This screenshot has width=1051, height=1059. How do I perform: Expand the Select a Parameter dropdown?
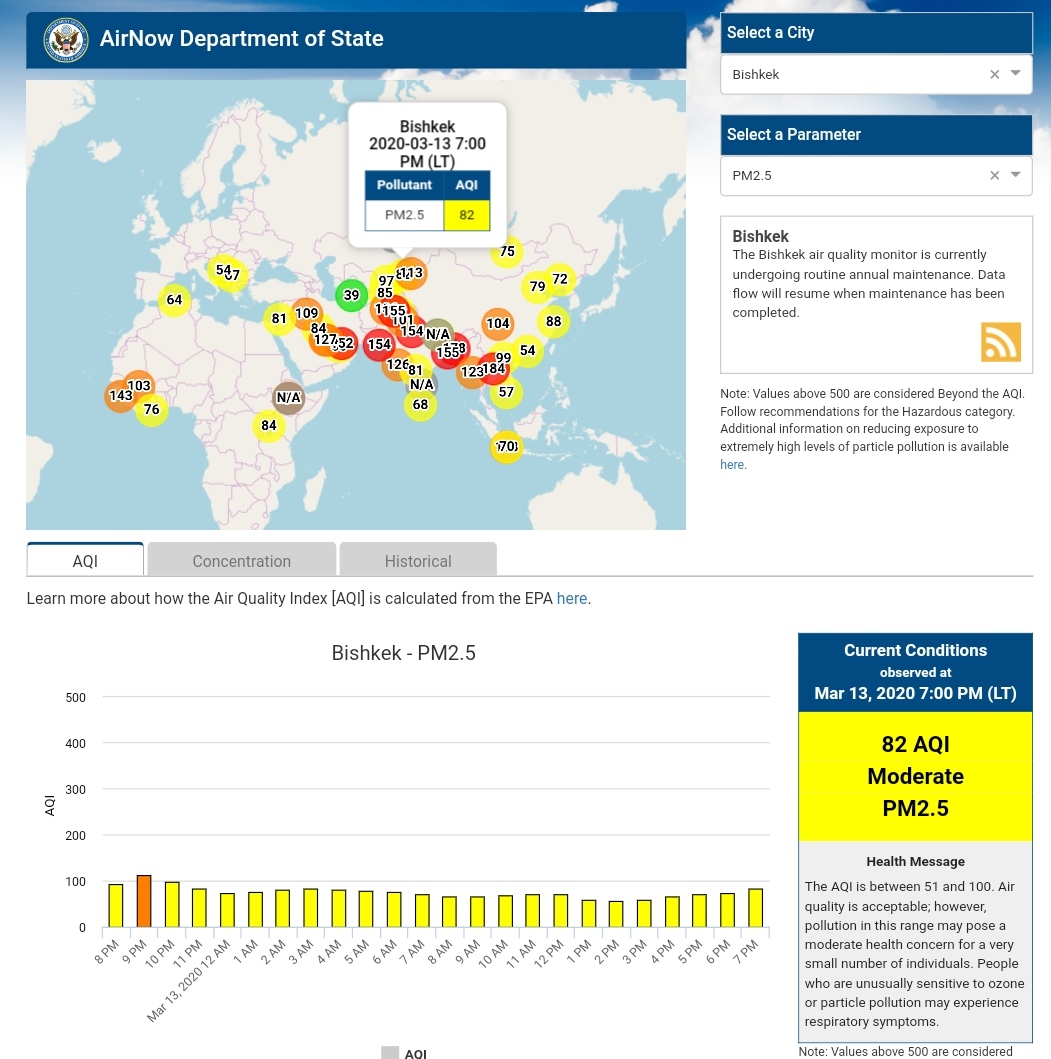[x=1016, y=175]
